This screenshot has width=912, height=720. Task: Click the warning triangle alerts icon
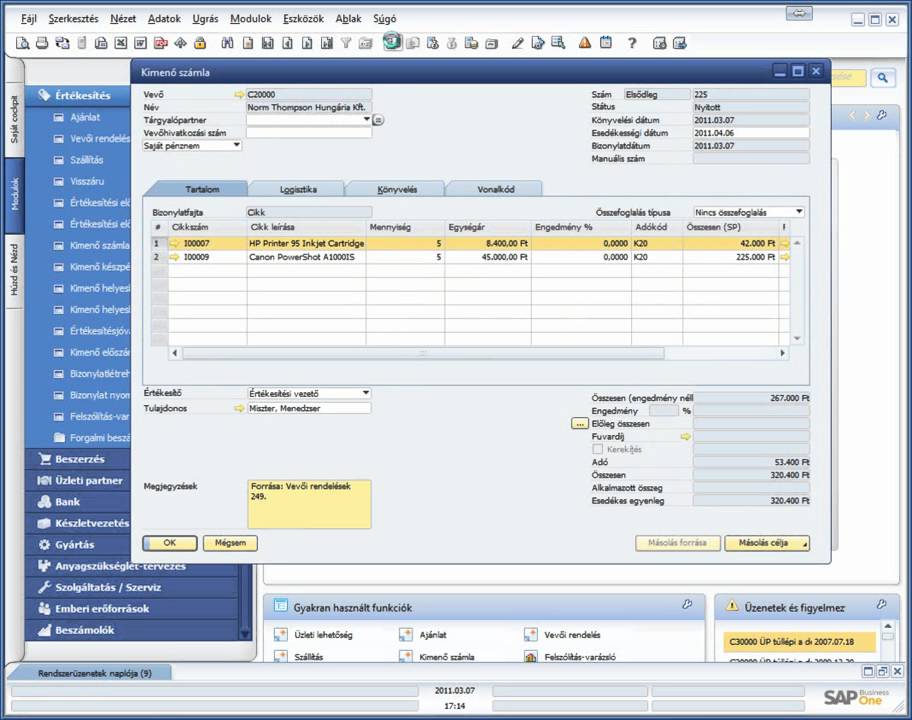[x=584, y=43]
